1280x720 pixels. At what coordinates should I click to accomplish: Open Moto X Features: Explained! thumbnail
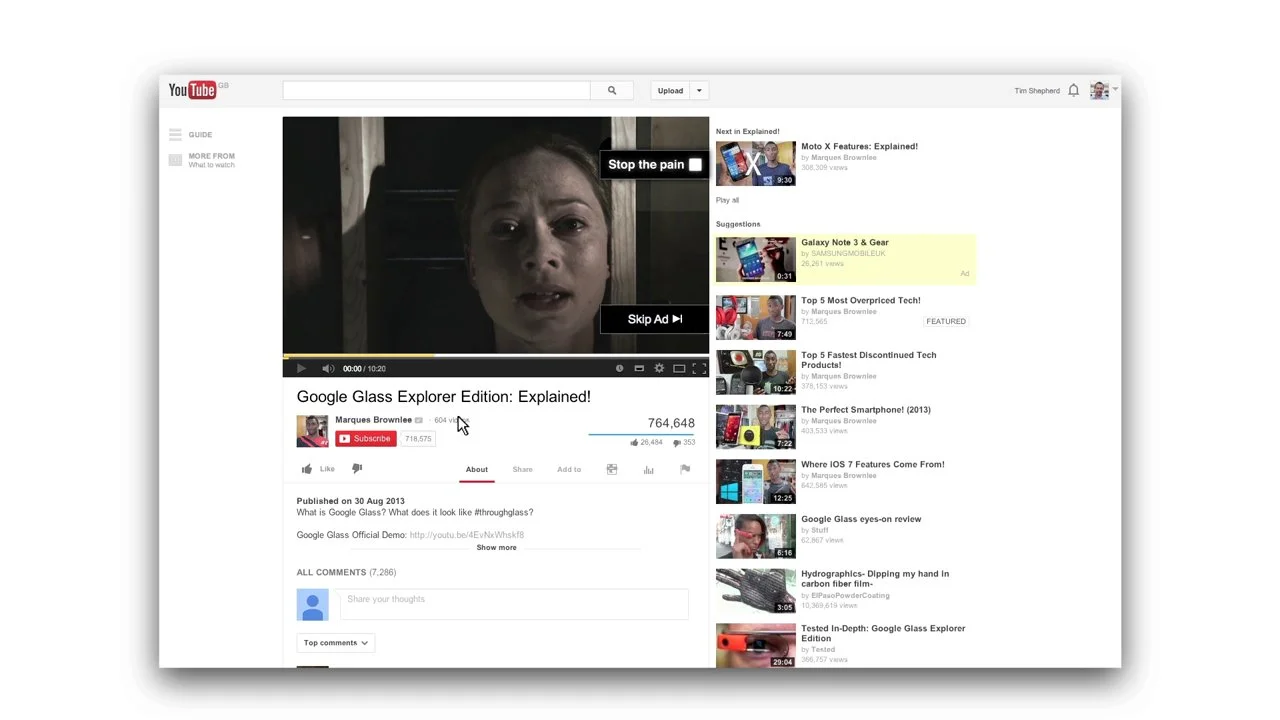[x=756, y=164]
